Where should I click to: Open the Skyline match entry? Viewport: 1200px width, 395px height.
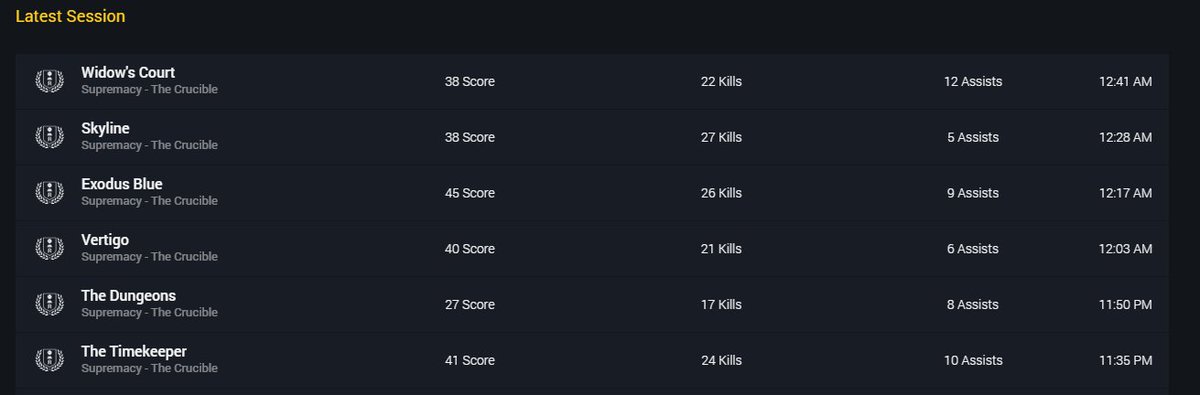click(592, 137)
